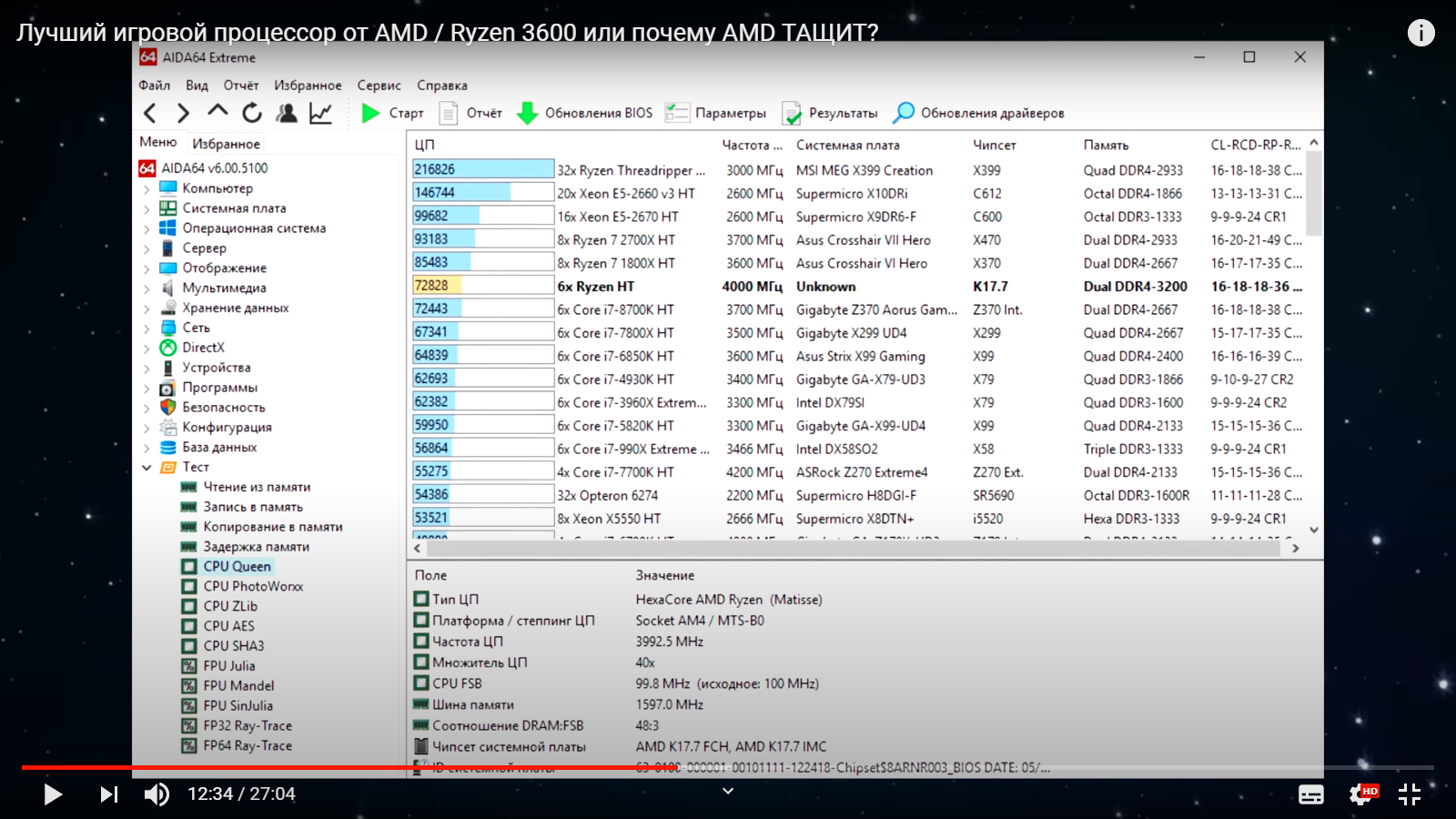The width and height of the screenshot is (1456, 819).
Task: Open the Копирование в памяти test
Action: click(262, 527)
